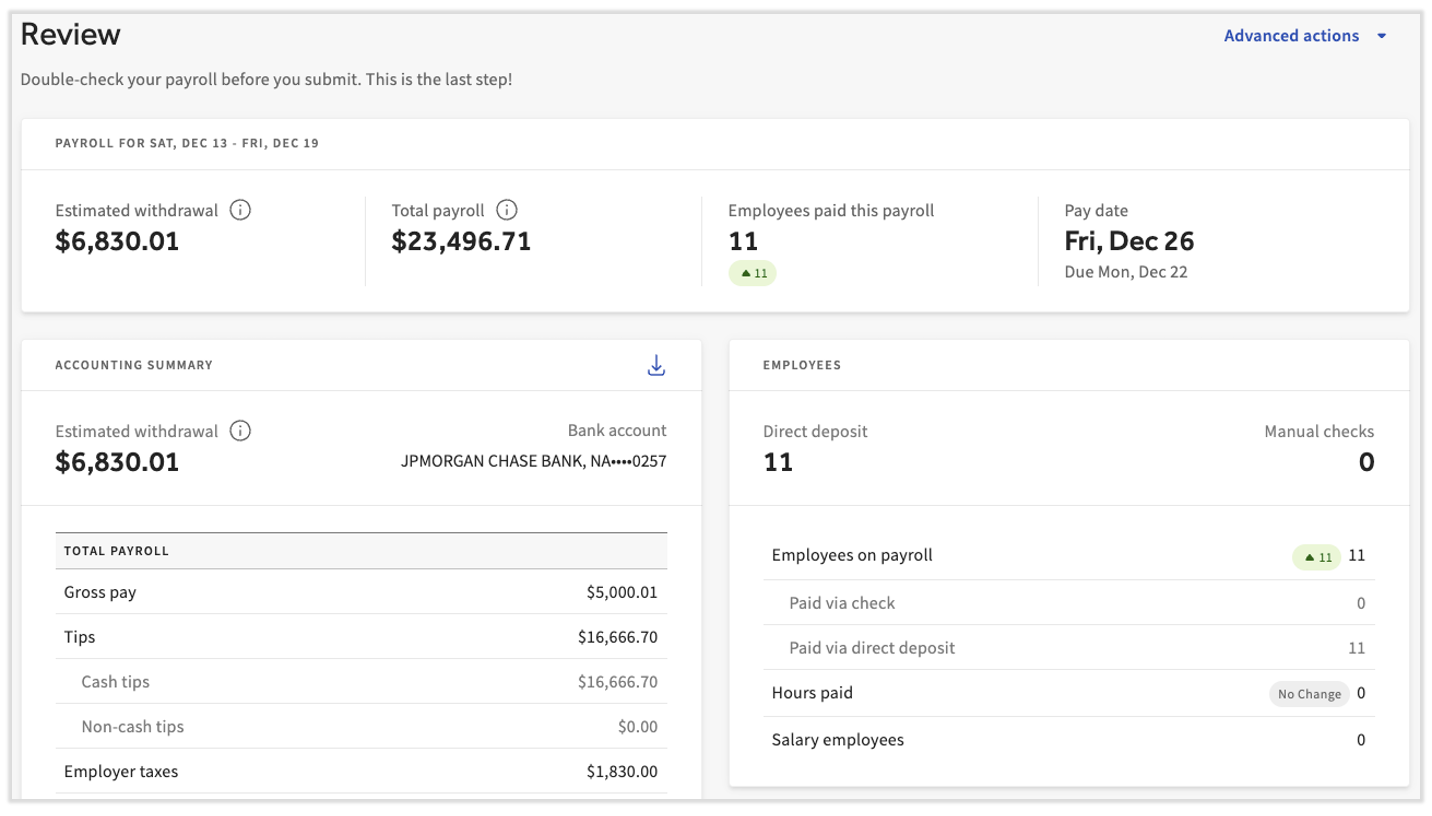The width and height of the screenshot is (1432, 816).
Task: Select the Employer taxes row
Action: coord(118,771)
